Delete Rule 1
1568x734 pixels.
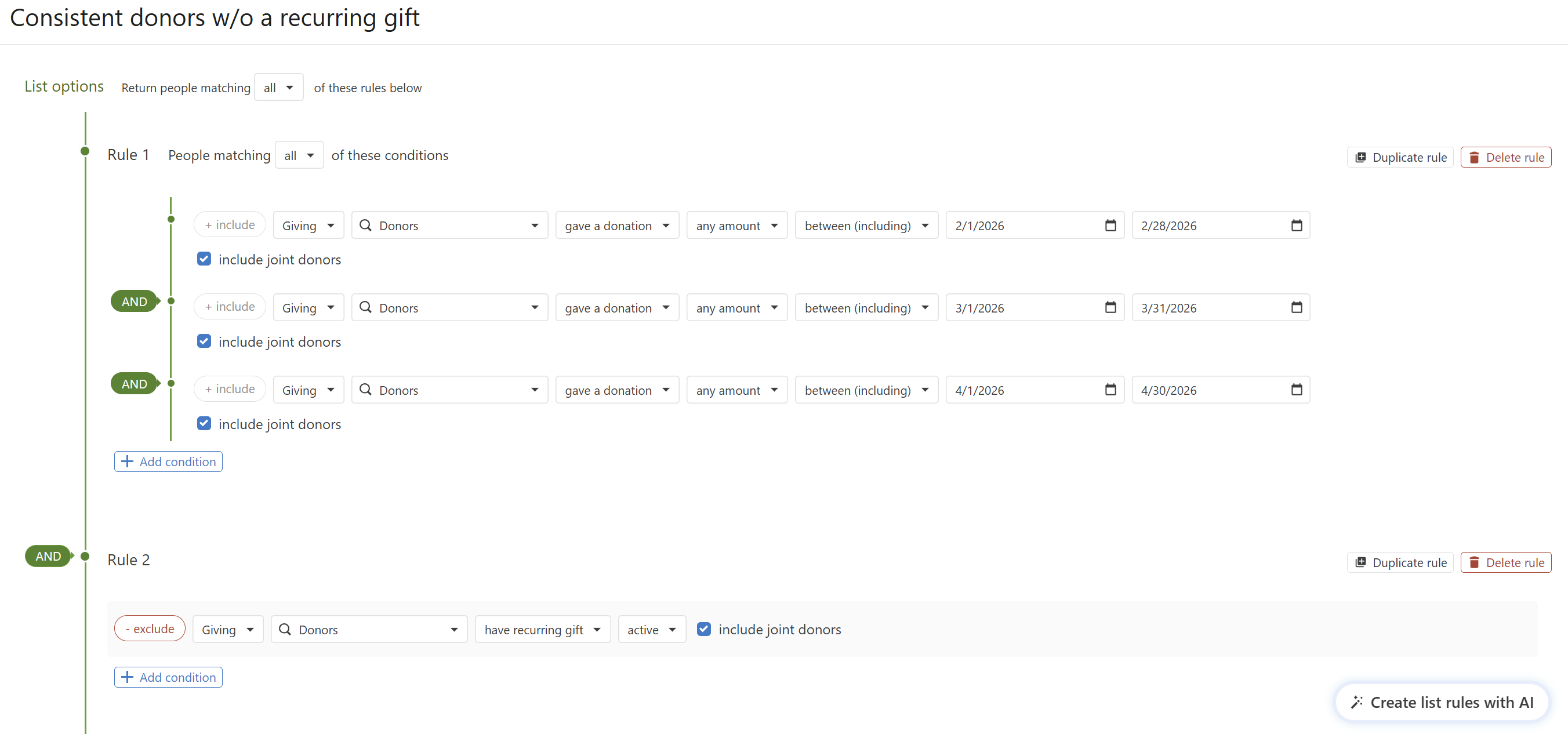click(1506, 158)
